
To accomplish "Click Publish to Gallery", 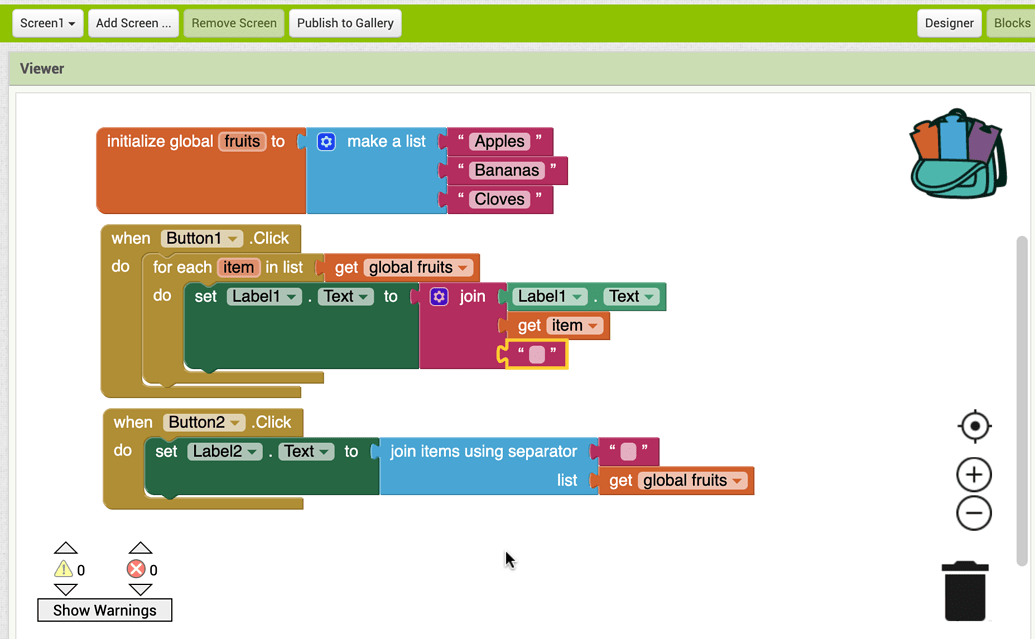I will point(344,22).
